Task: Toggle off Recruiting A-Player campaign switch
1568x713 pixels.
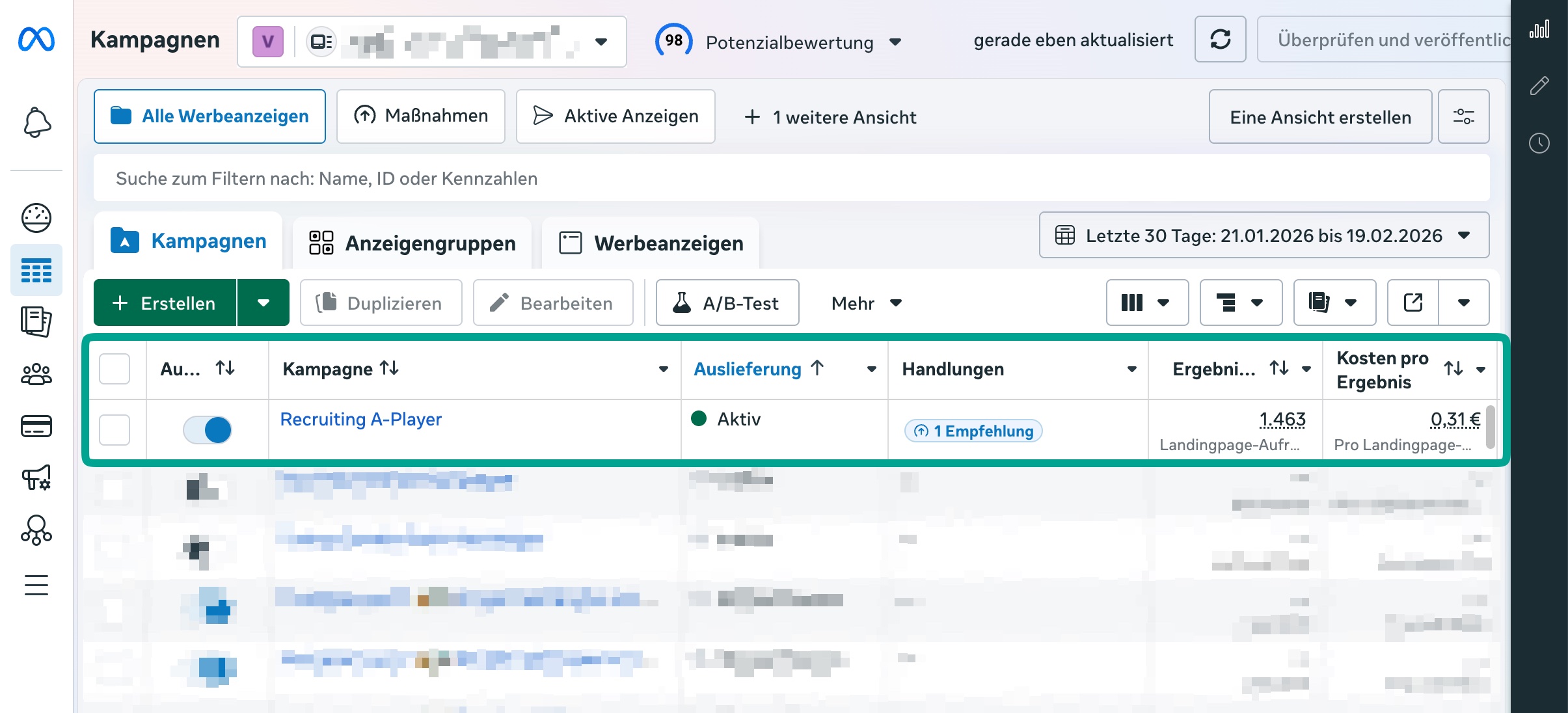Action: tap(208, 430)
